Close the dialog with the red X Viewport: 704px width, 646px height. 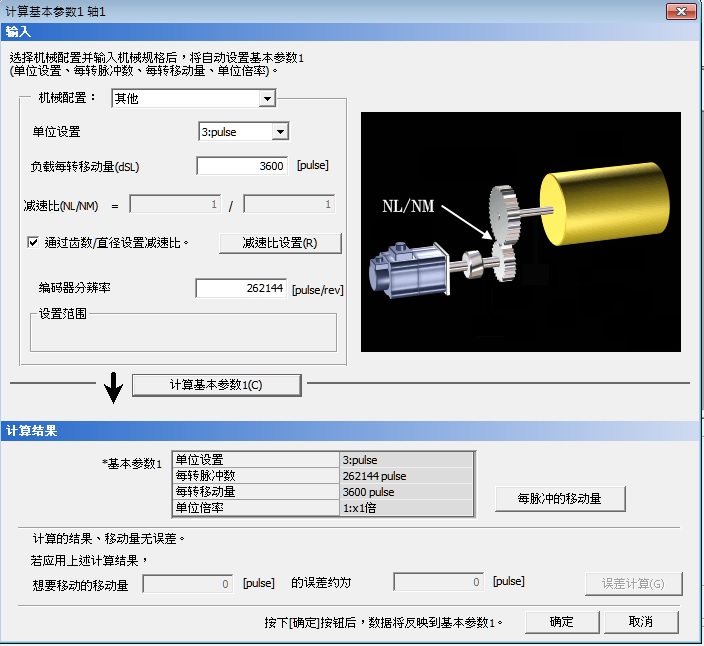[682, 10]
